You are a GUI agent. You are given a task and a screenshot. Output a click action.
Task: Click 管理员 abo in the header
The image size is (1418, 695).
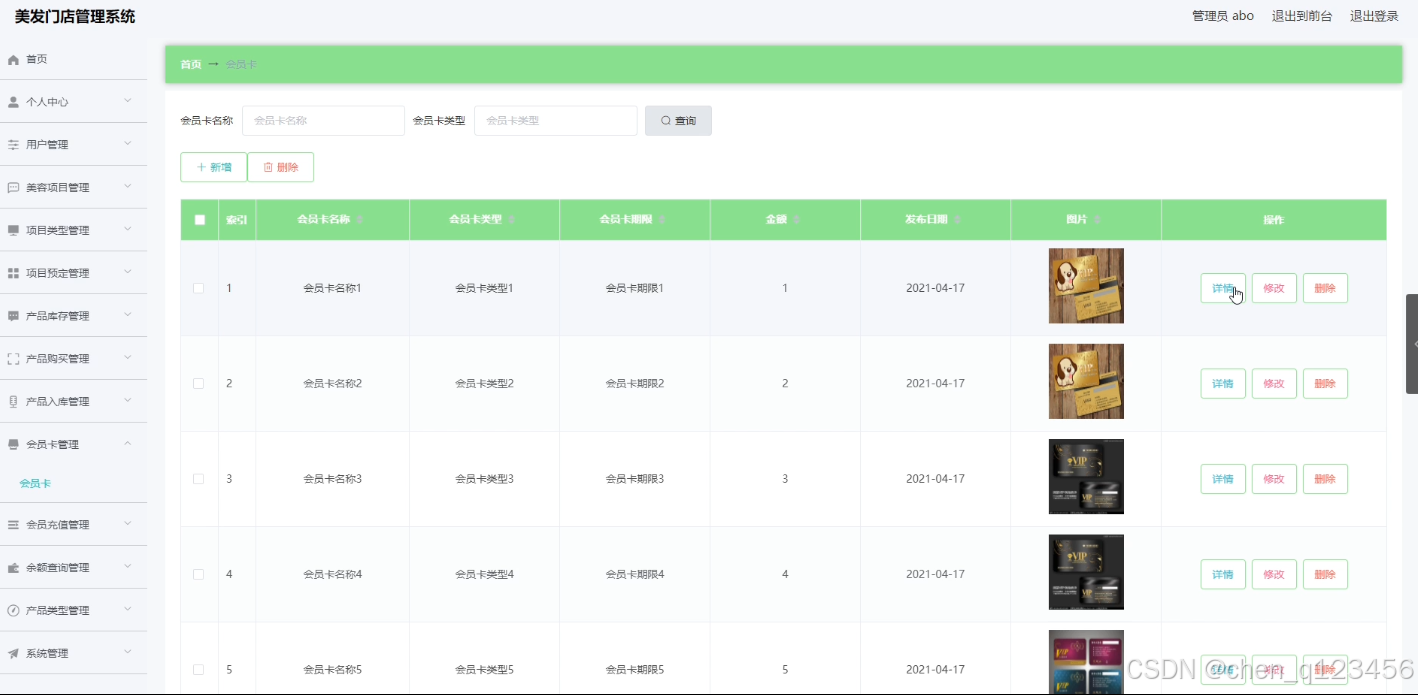click(x=1223, y=16)
